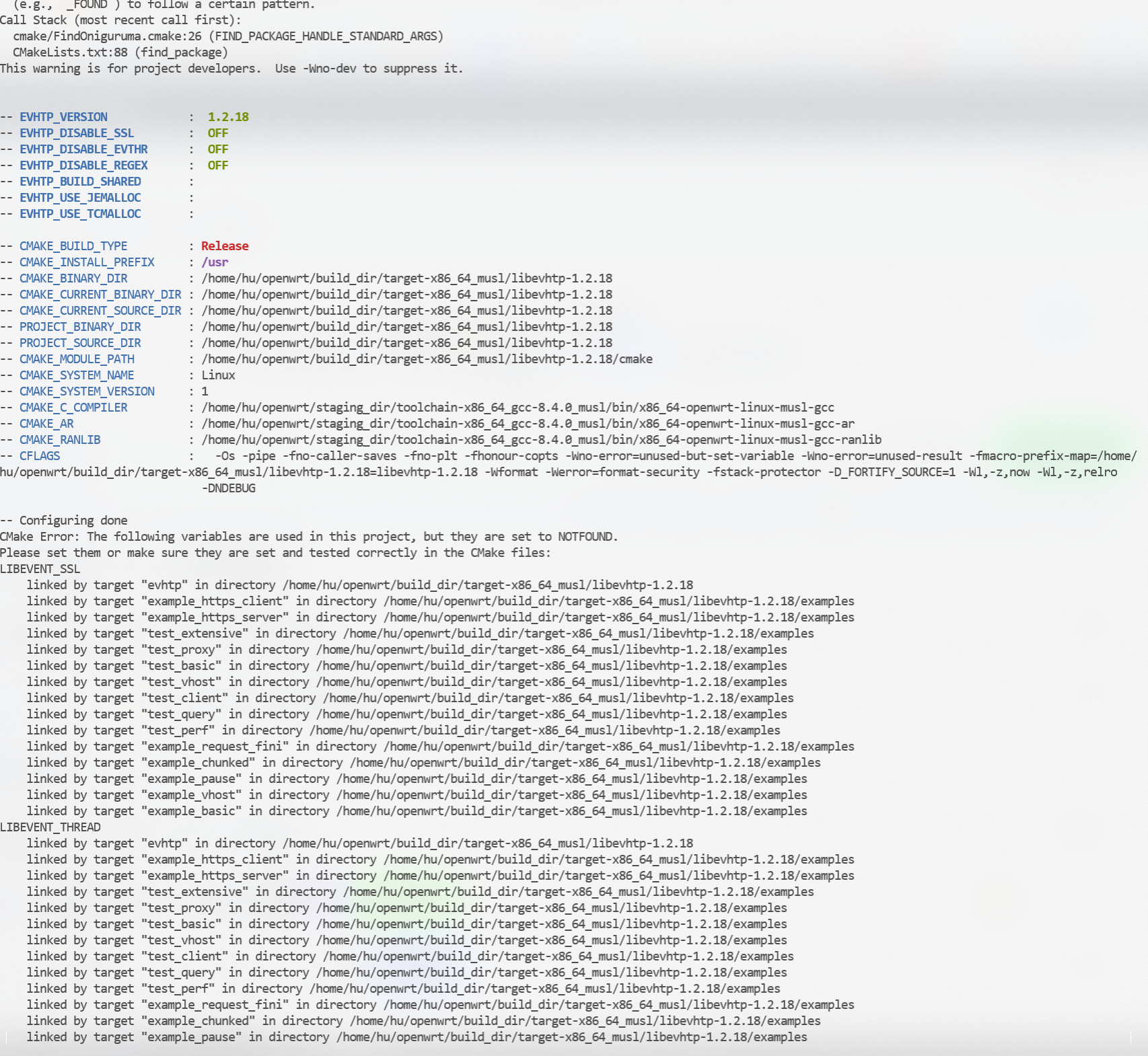The width and height of the screenshot is (1148, 1056).
Task: Select the -fstack-protector compiler flag
Action: coord(764,472)
